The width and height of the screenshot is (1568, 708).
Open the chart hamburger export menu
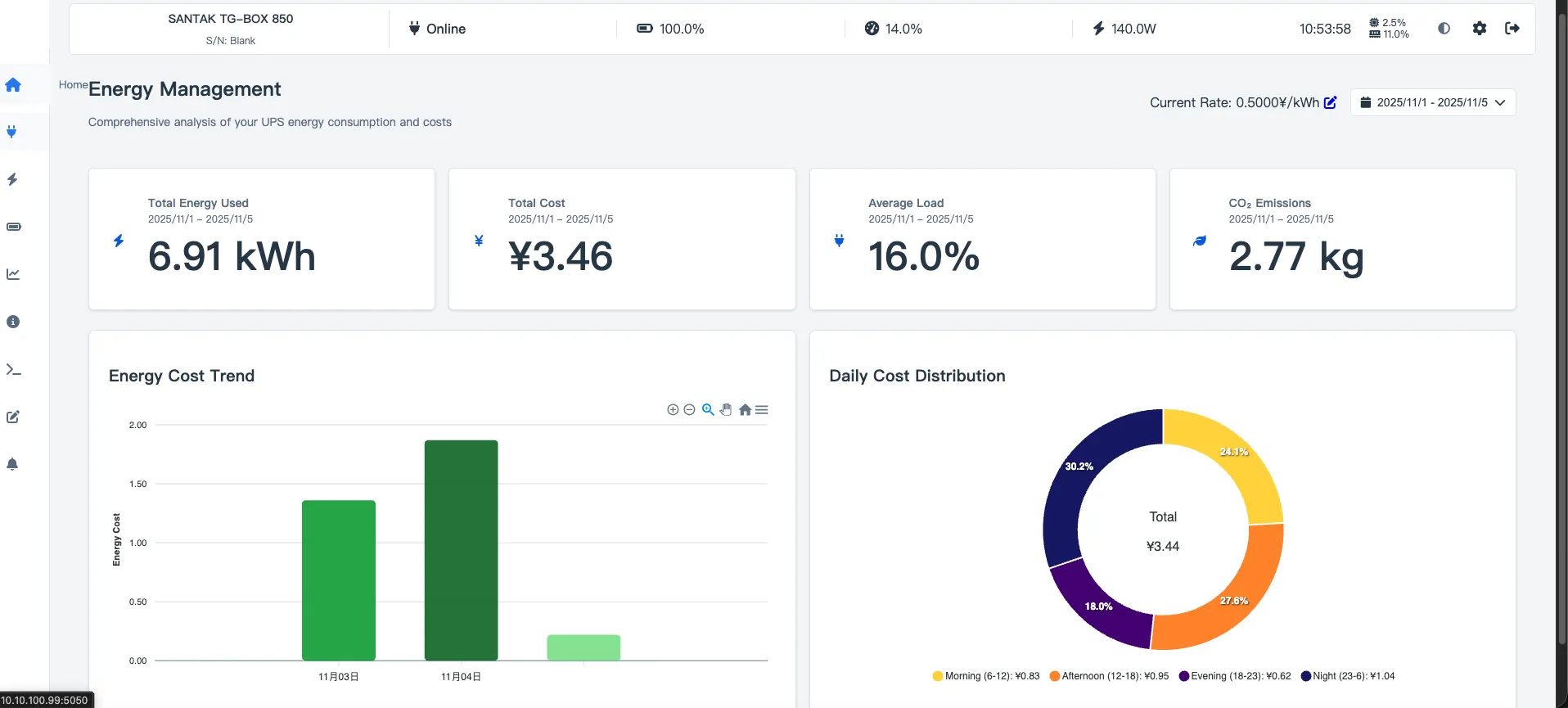point(762,410)
